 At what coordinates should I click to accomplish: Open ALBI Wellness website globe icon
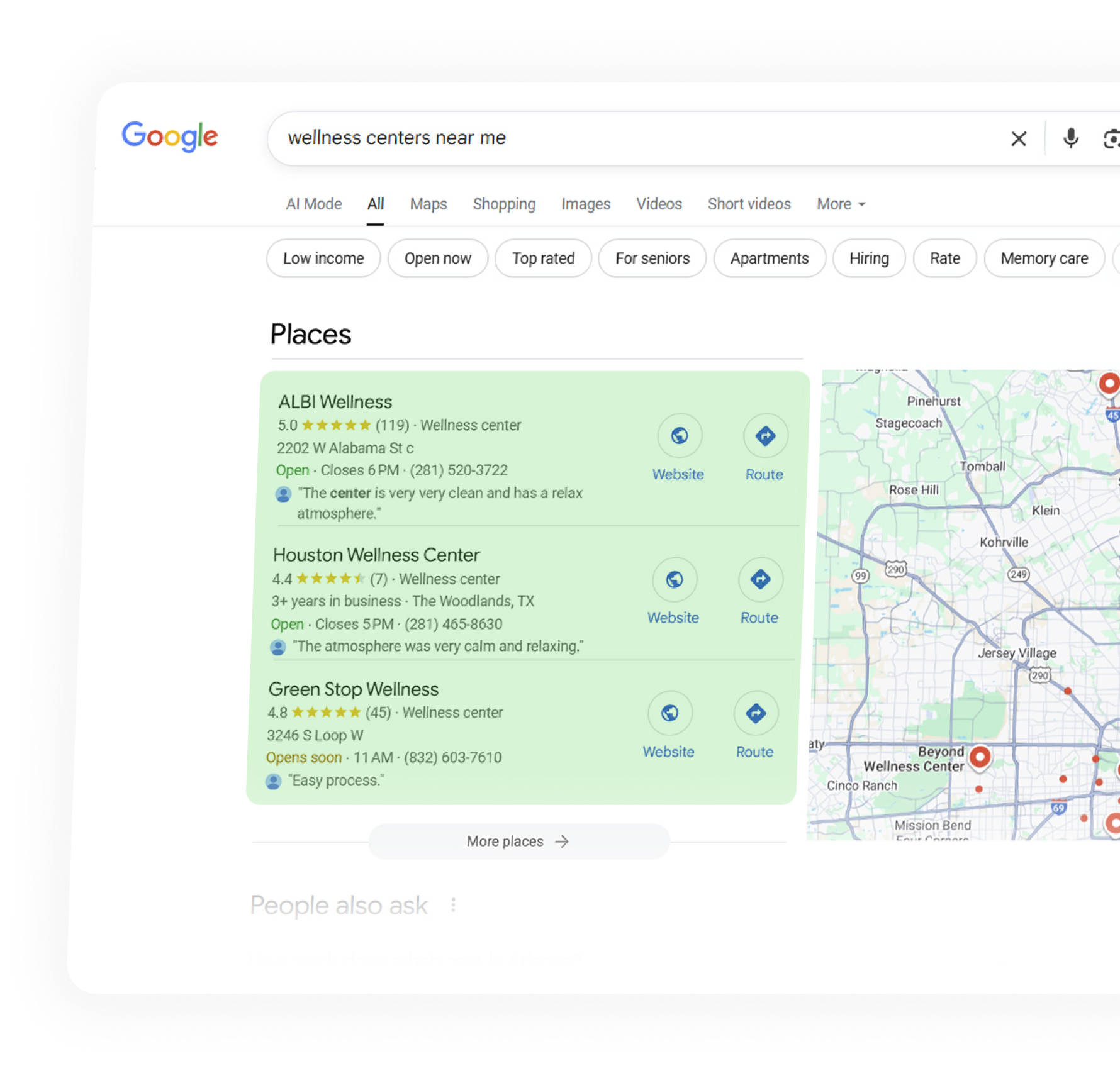click(679, 435)
